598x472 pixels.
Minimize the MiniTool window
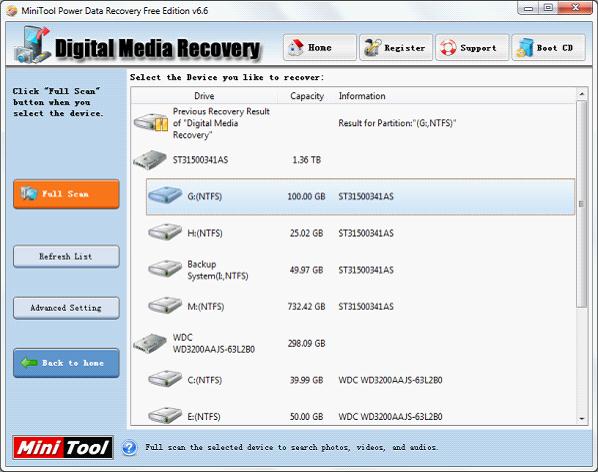coord(529,8)
